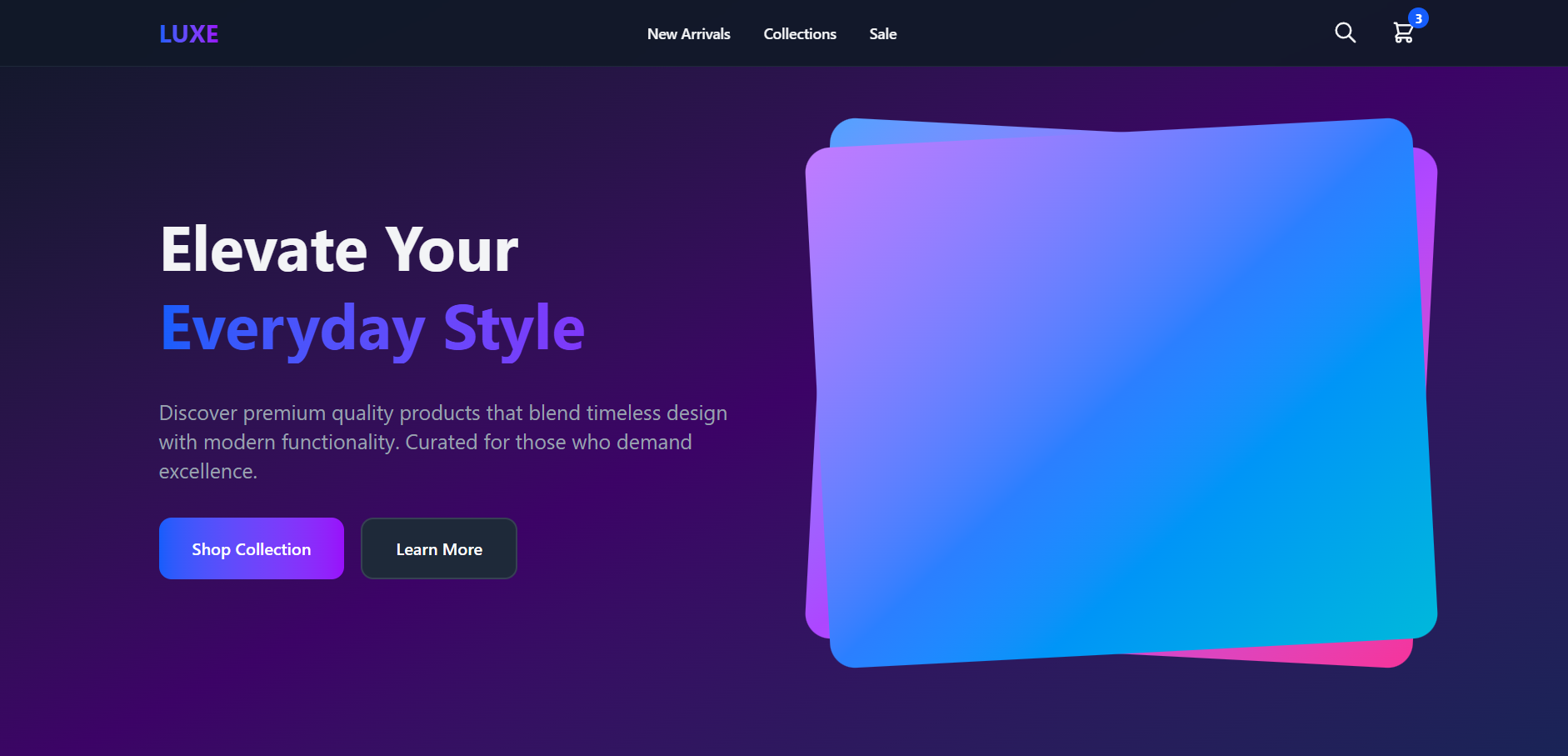Select the outlined Learn More link

coord(438,548)
